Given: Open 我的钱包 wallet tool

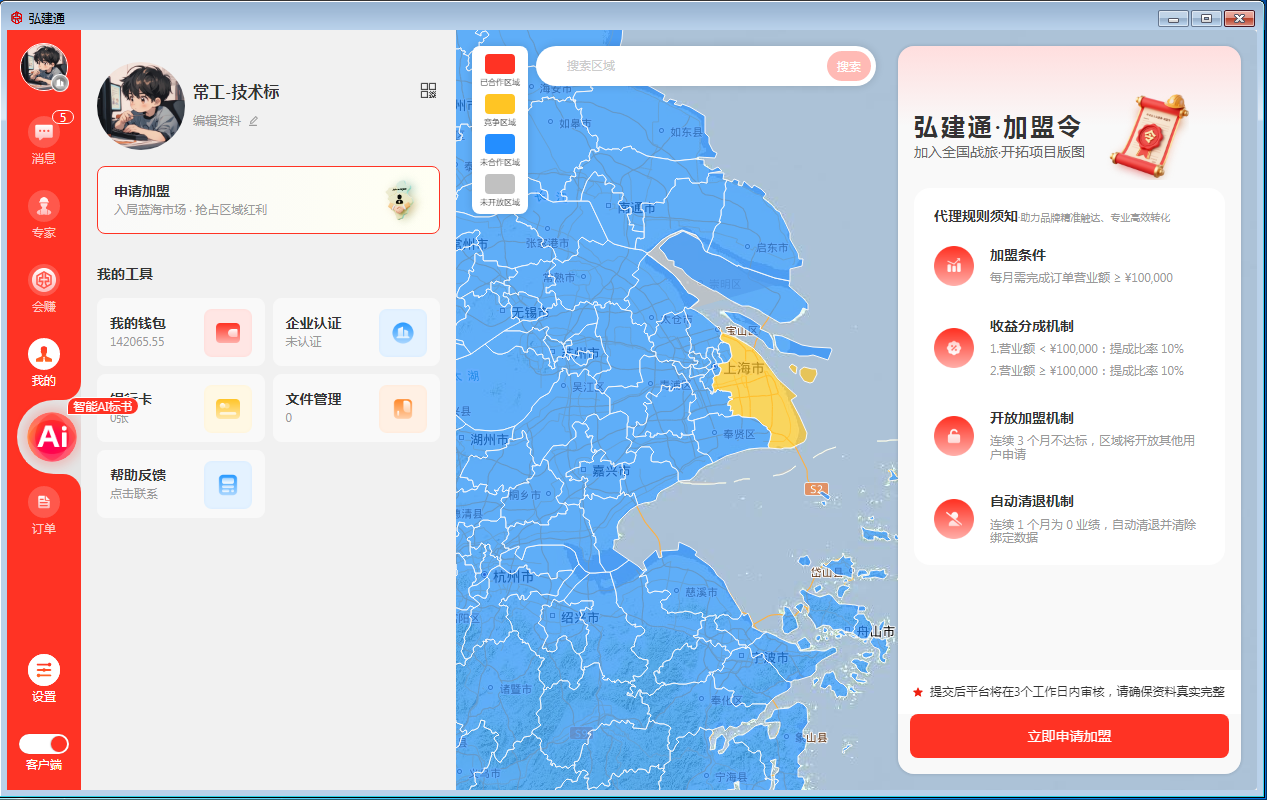Looking at the screenshot, I should click(x=181, y=332).
